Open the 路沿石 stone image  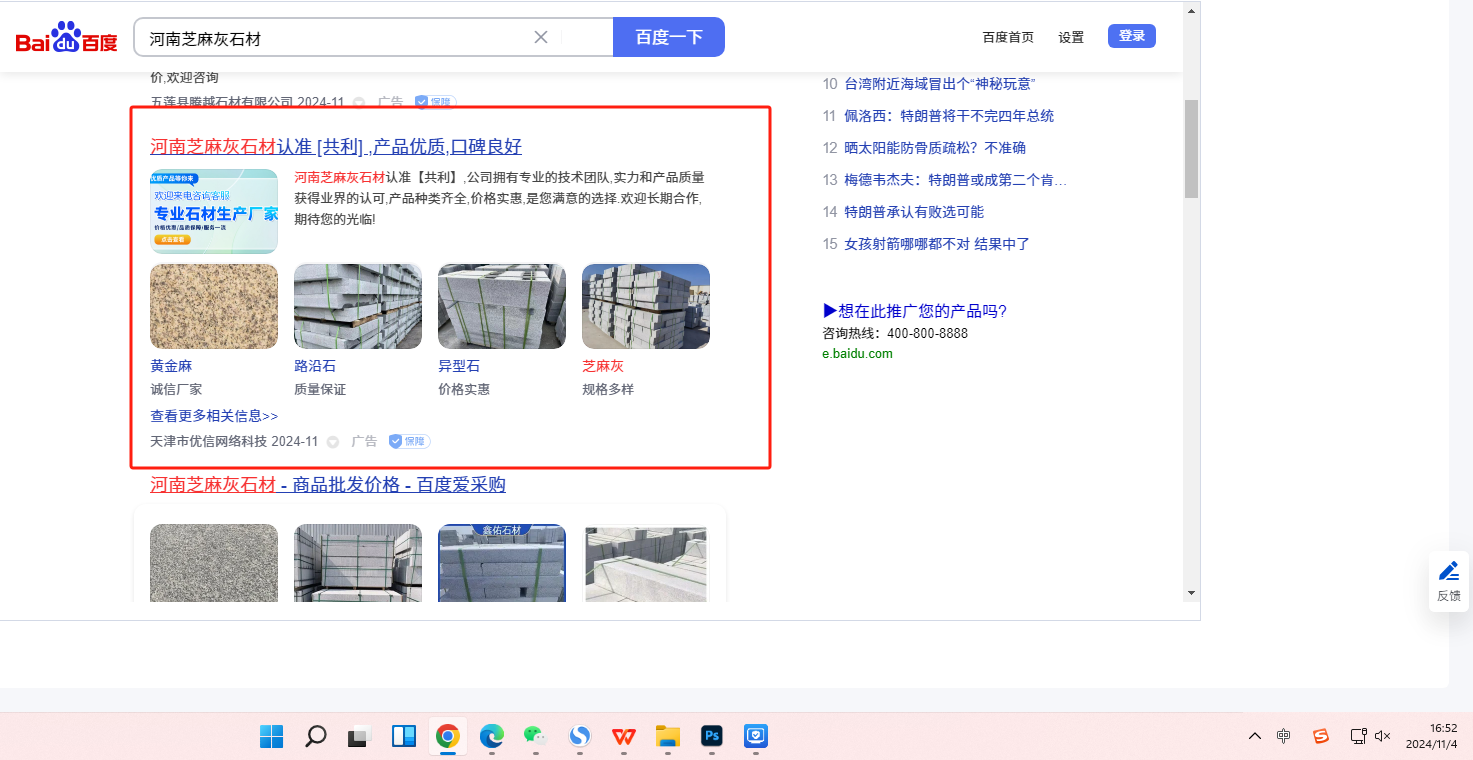point(358,306)
